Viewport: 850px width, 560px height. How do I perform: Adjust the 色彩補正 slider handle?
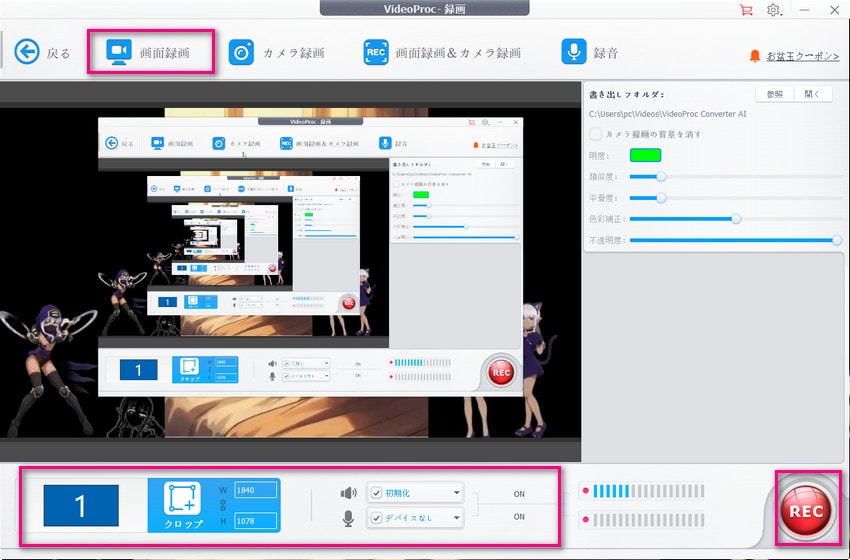pyautogui.click(x=736, y=219)
